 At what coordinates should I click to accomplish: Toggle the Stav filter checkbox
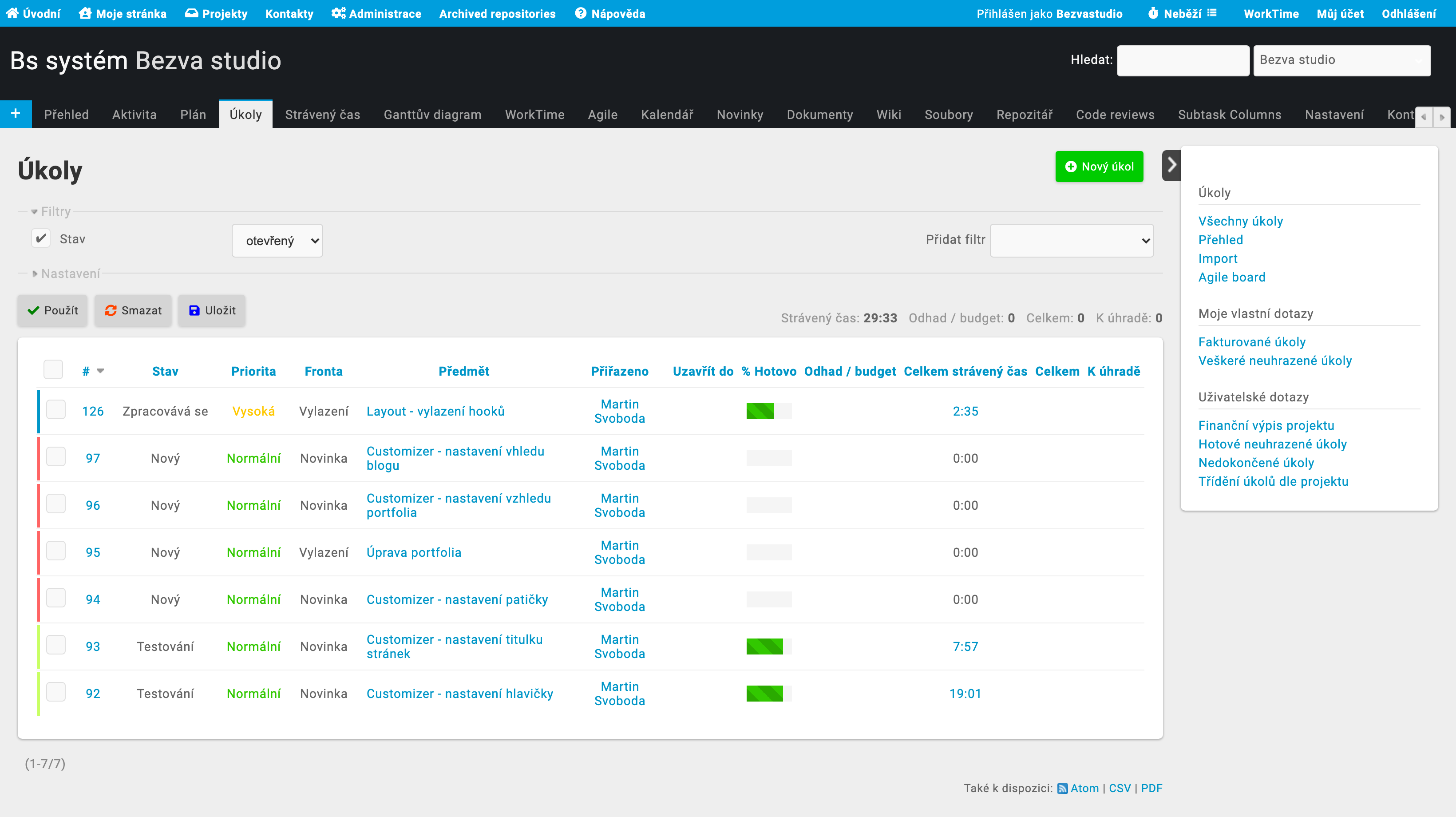(41, 238)
